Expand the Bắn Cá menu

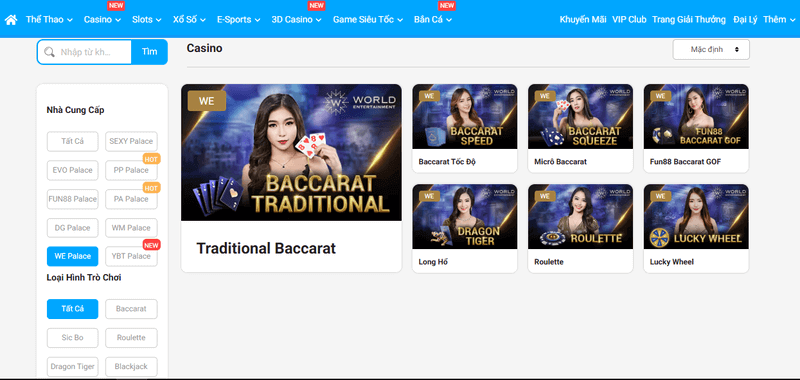tap(433, 20)
